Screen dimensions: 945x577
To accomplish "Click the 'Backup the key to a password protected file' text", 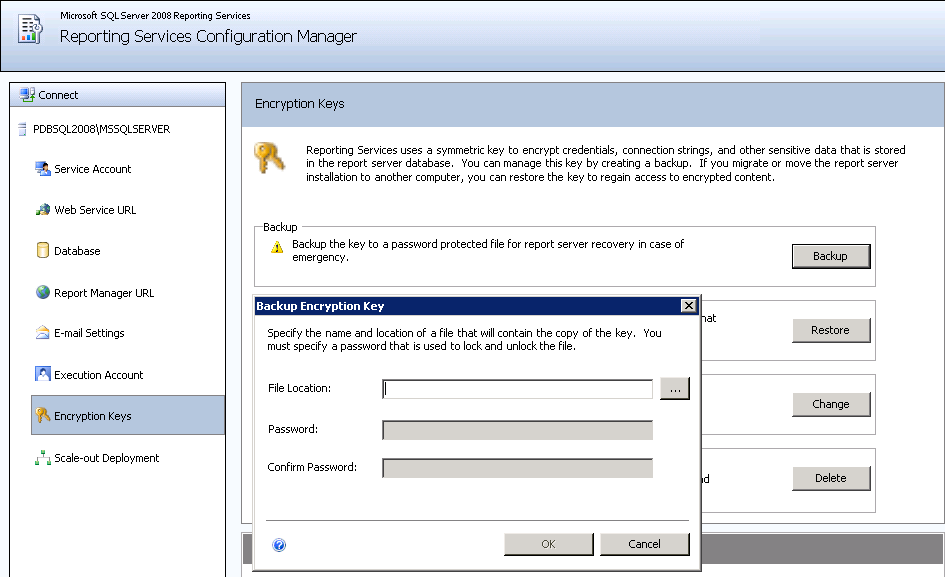I will pyautogui.click(x=488, y=251).
